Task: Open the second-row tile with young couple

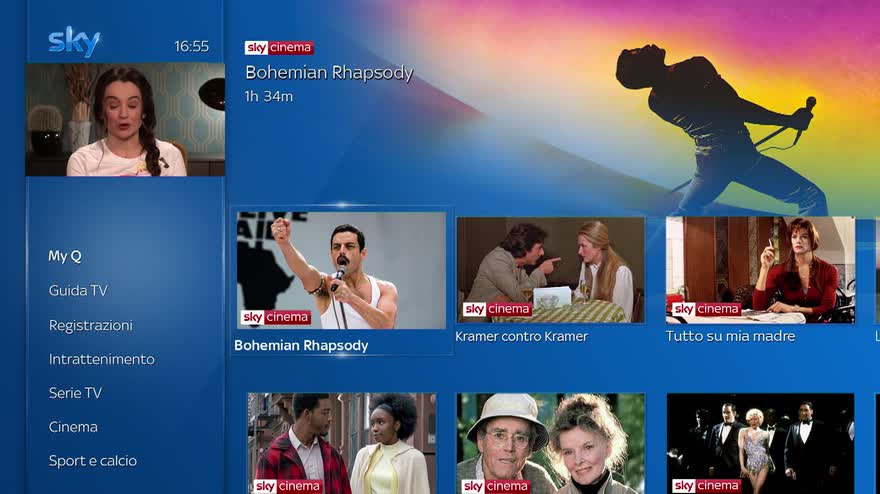Action: [x=342, y=443]
